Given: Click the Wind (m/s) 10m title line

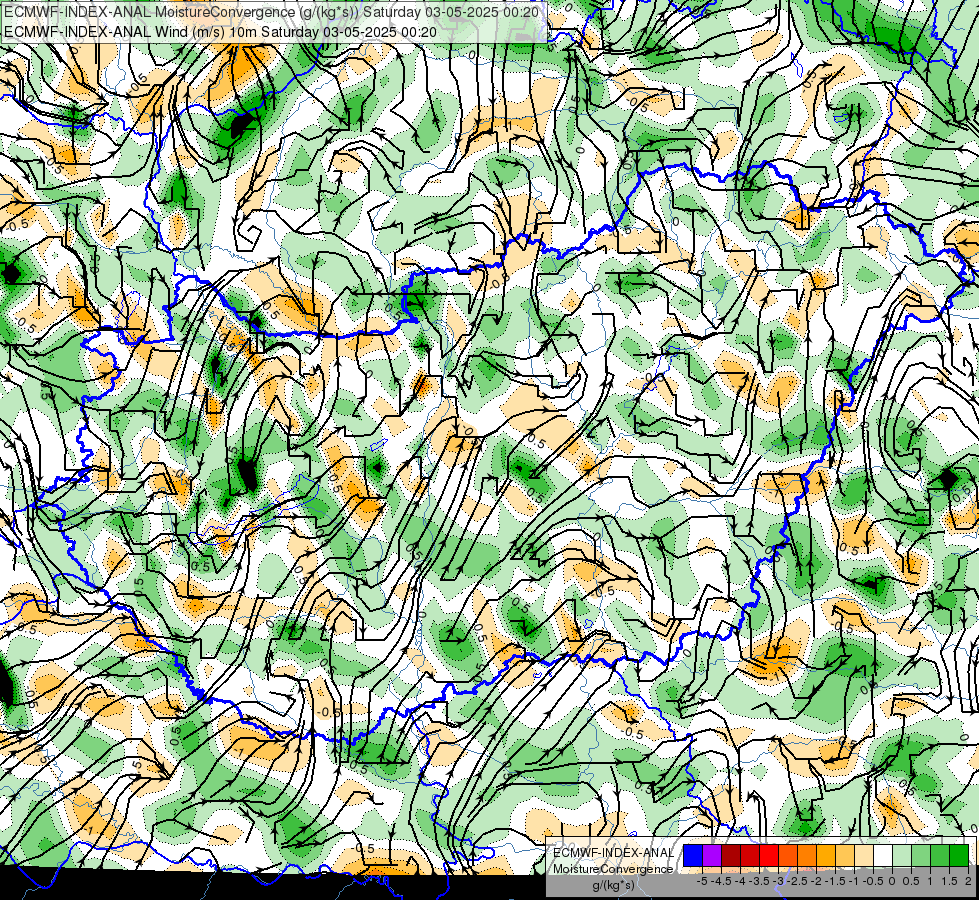Looking at the screenshot, I should 220,31.
